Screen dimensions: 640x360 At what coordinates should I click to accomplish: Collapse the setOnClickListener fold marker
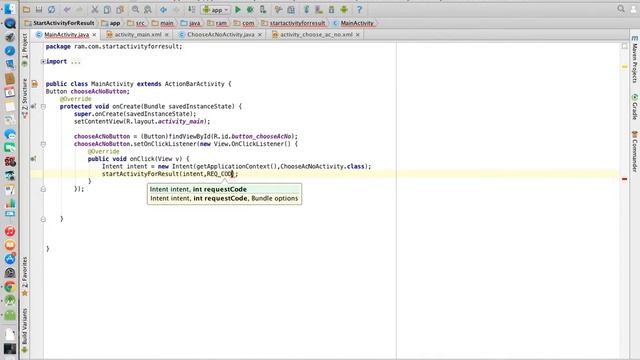[43, 144]
